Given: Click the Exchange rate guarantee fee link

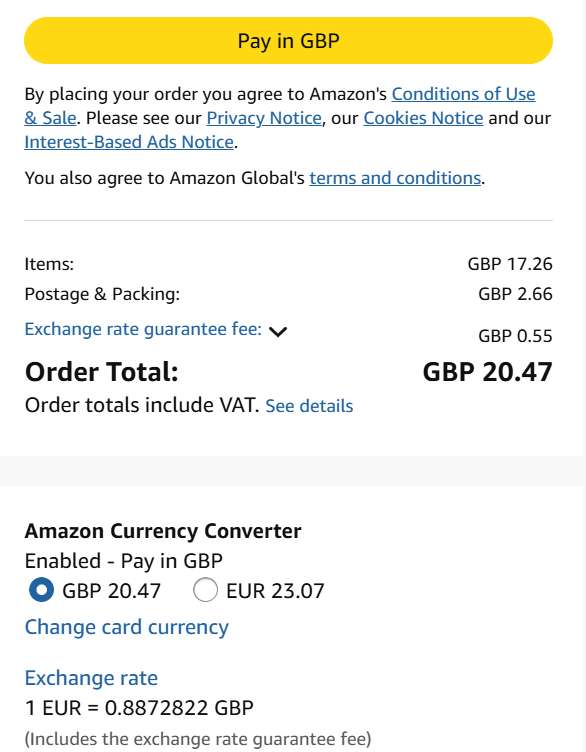Looking at the screenshot, I should [x=143, y=329].
